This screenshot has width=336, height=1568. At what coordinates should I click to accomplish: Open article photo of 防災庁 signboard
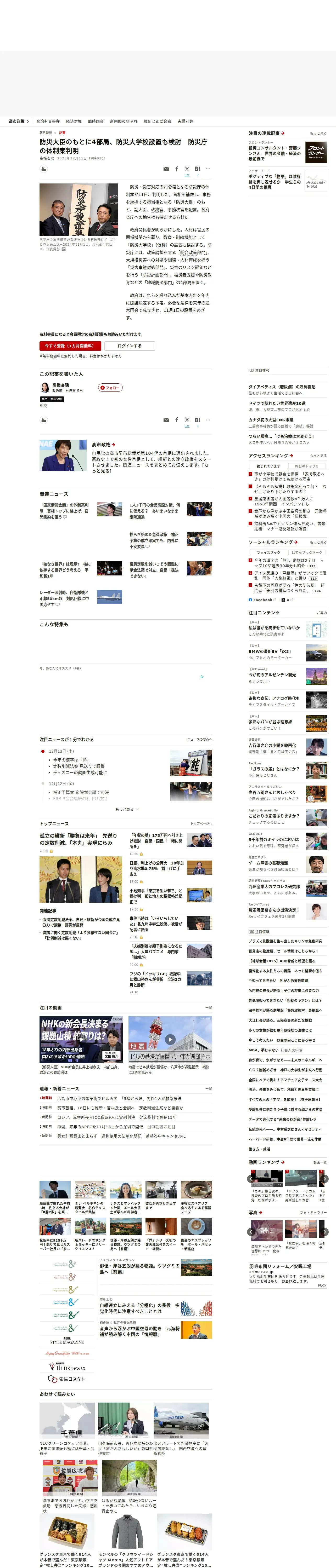79,209
